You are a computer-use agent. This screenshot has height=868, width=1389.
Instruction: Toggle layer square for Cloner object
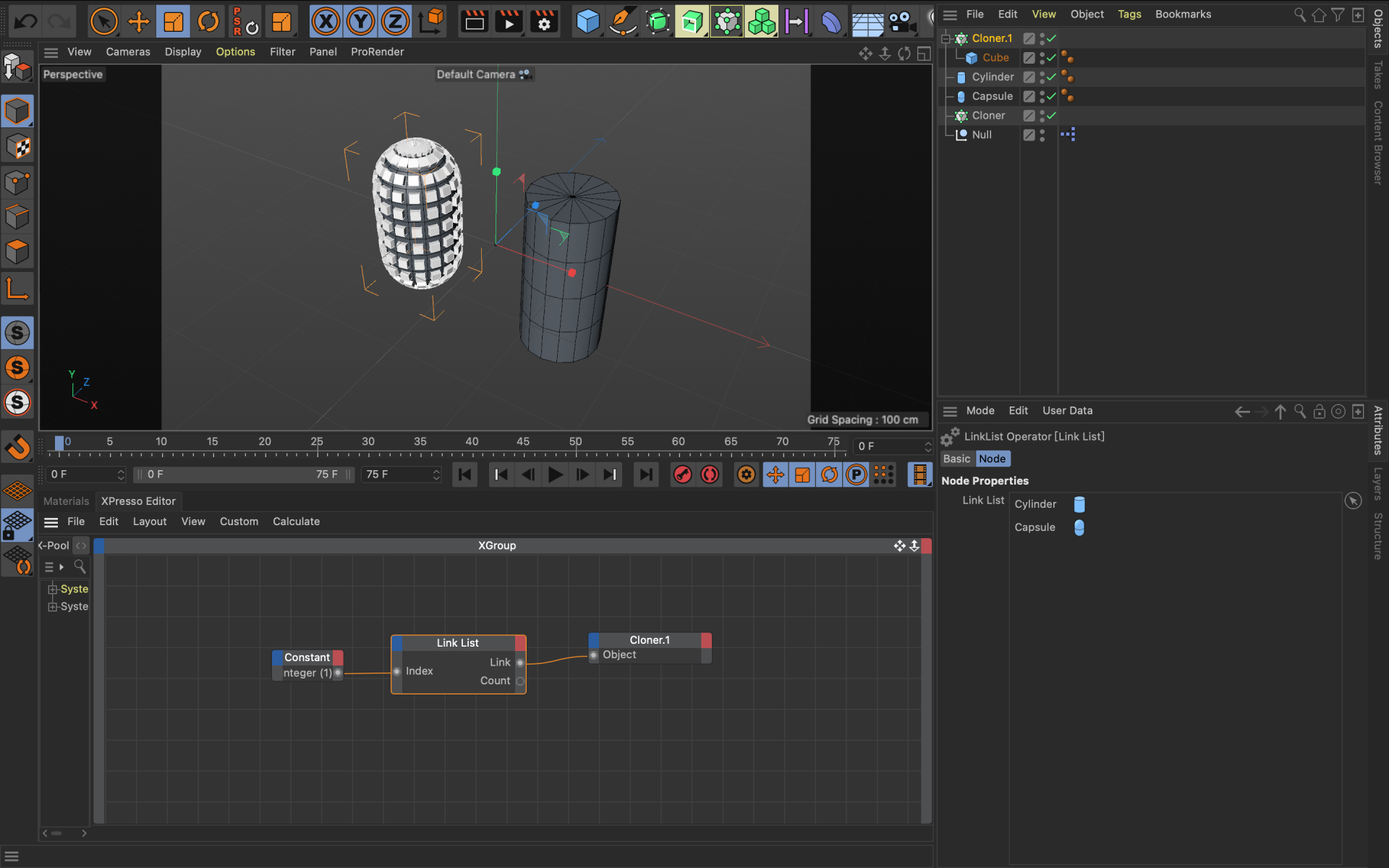coord(1029,116)
